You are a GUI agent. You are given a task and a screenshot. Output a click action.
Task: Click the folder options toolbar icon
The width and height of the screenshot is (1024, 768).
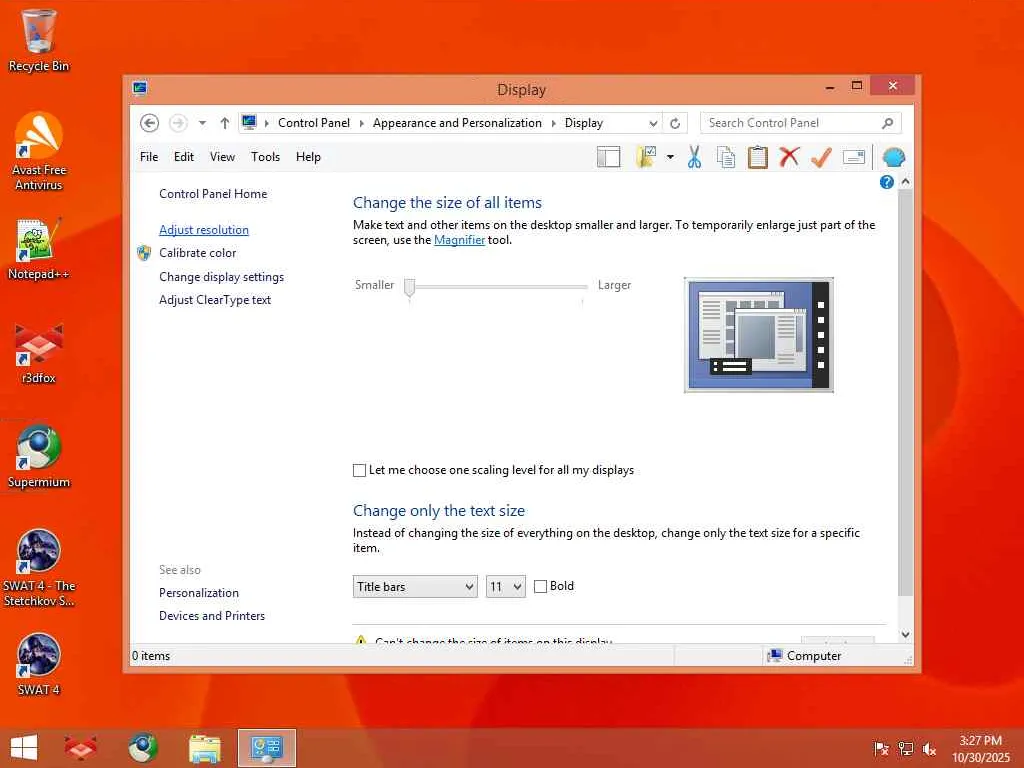click(646, 157)
